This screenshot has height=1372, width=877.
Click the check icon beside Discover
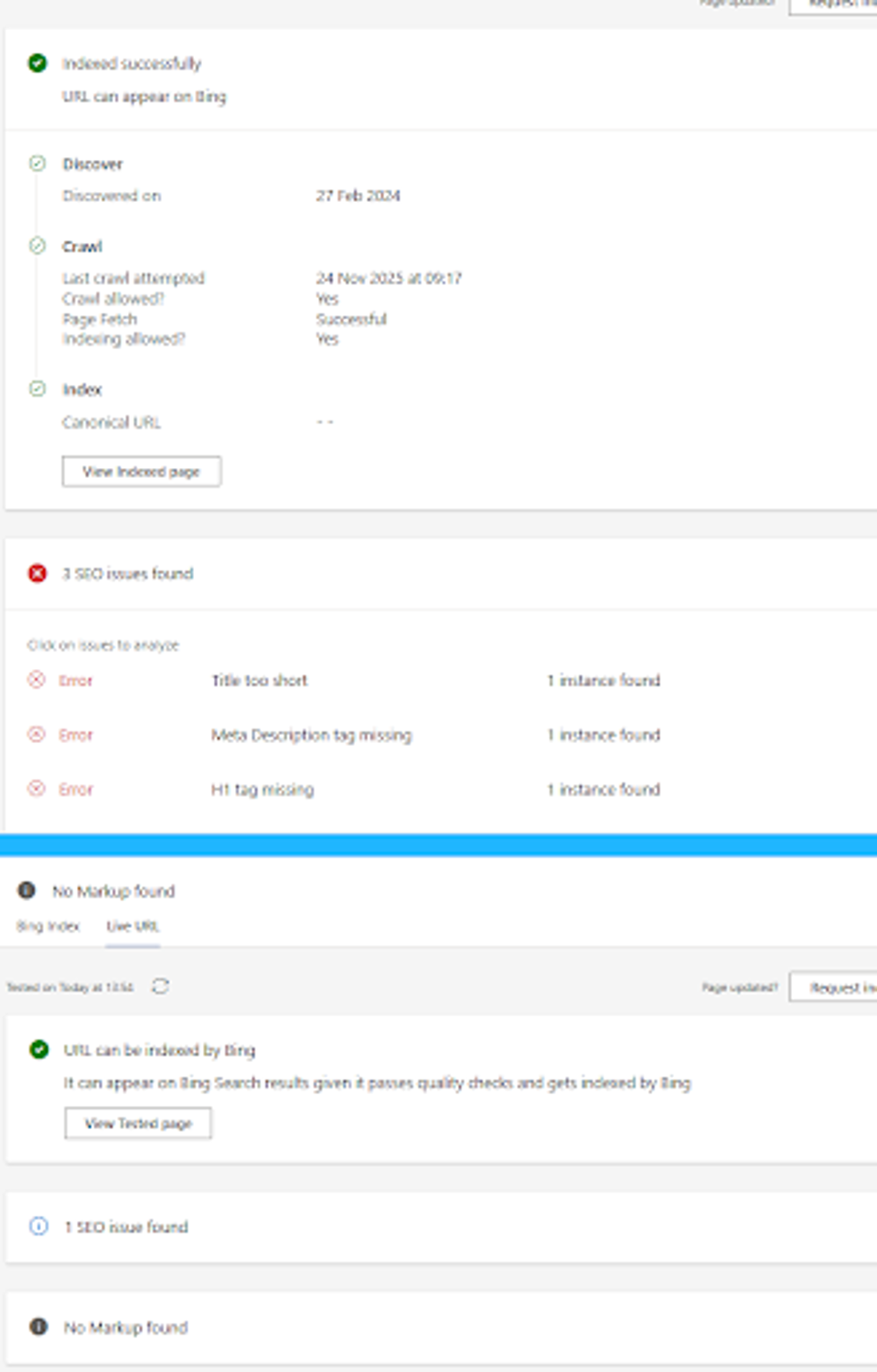37,164
